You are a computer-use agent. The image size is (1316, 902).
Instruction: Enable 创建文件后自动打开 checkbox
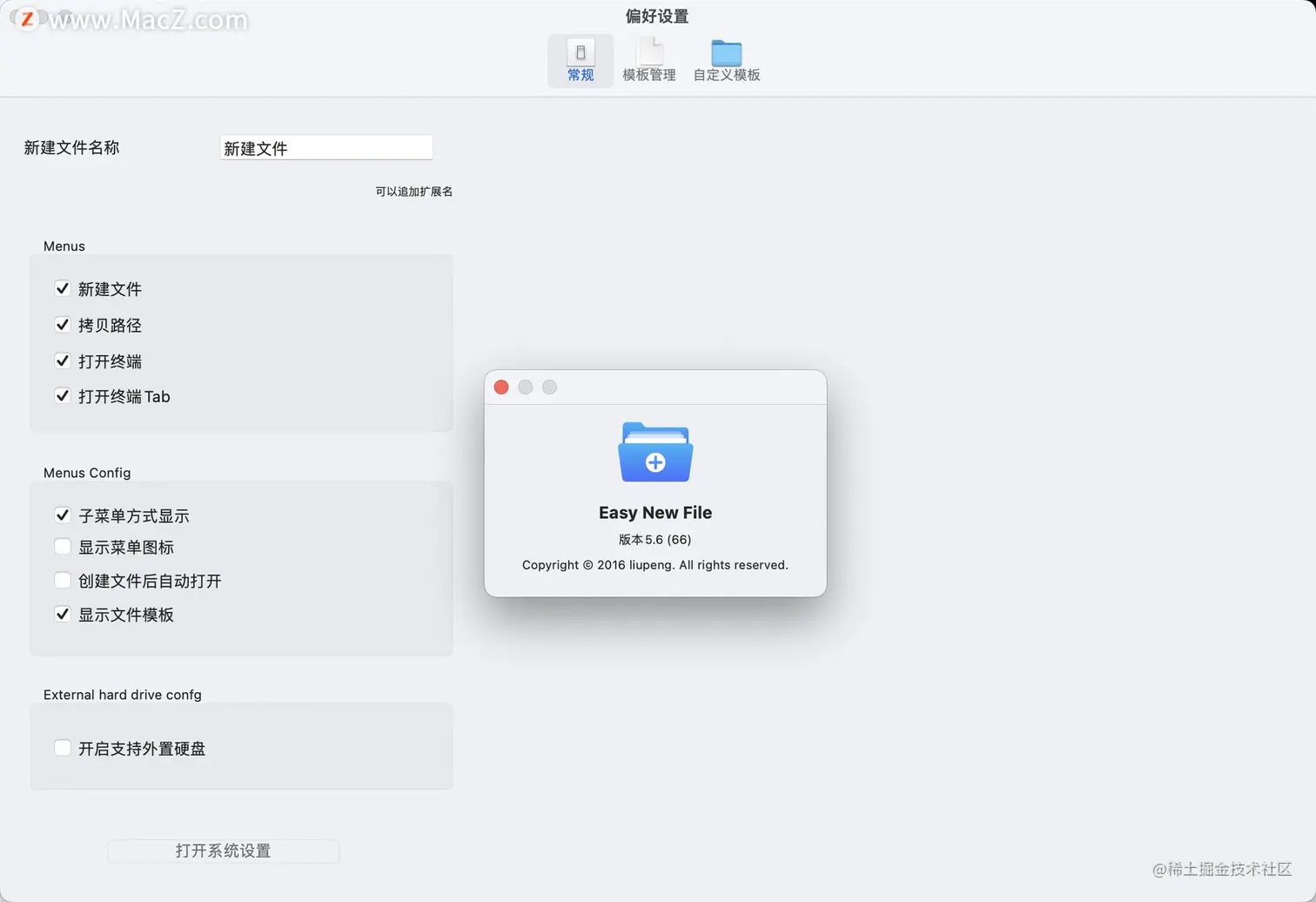63,581
